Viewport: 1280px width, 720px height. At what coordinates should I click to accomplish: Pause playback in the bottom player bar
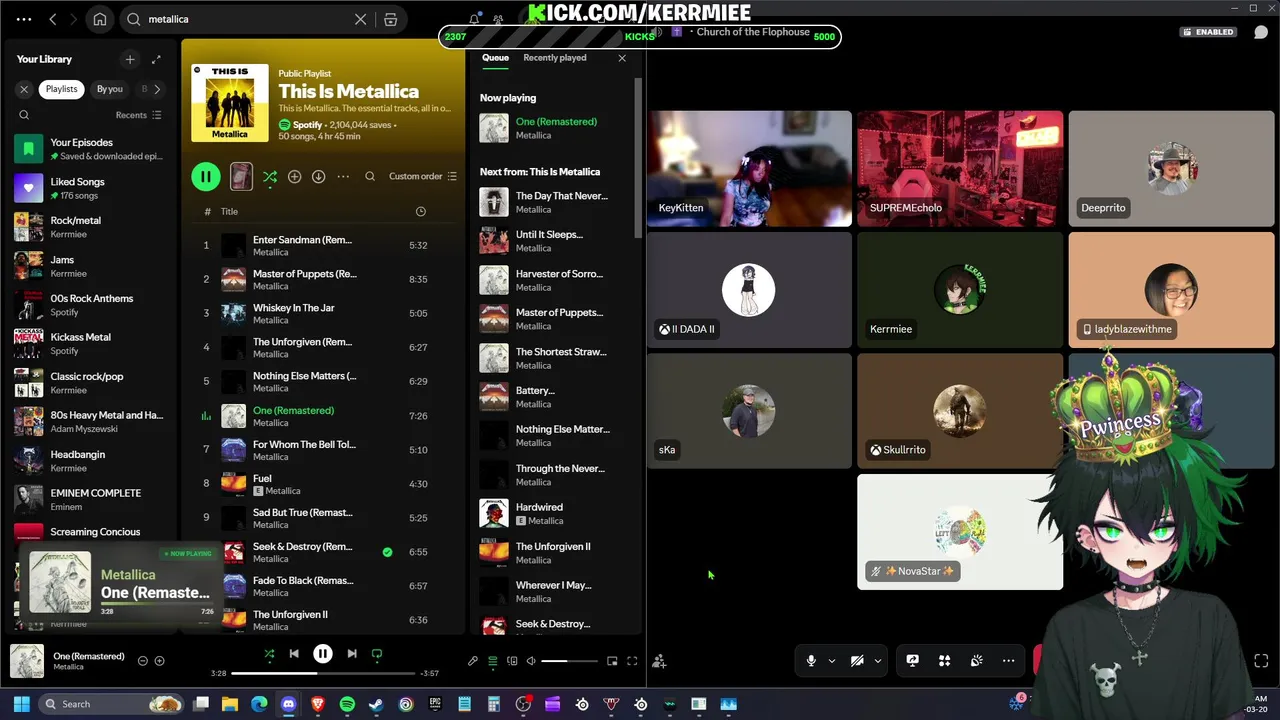point(323,654)
